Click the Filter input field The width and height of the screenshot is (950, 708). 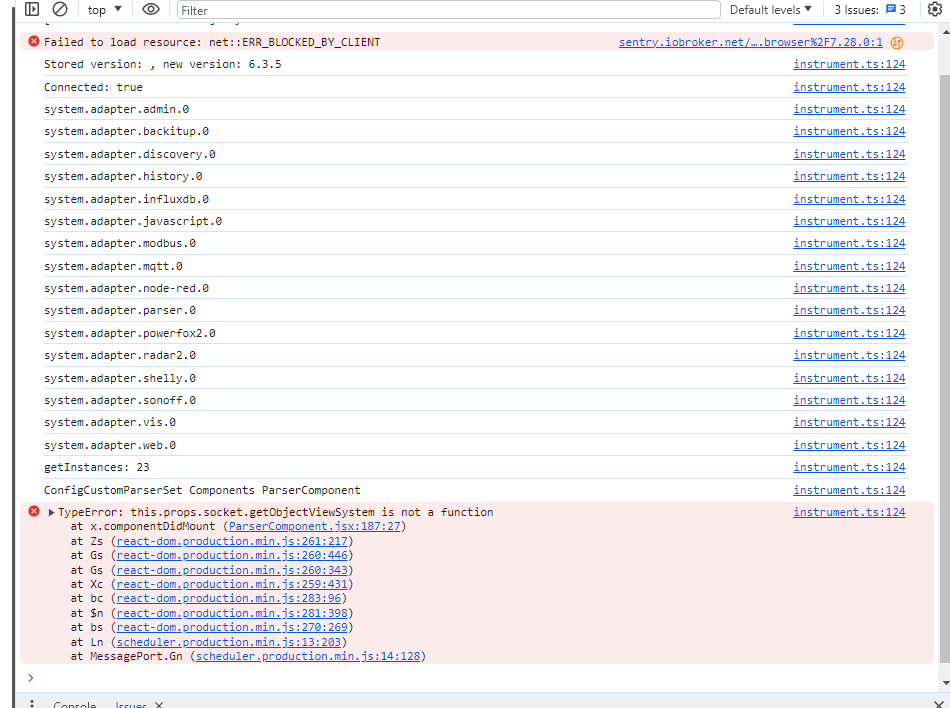pos(450,9)
